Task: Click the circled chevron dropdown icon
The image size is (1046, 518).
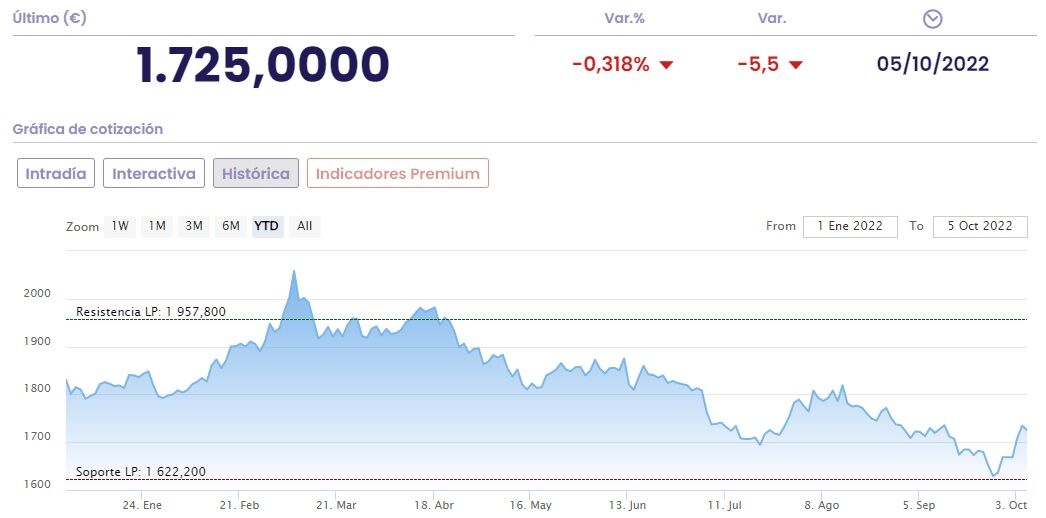Action: pyautogui.click(x=932, y=19)
